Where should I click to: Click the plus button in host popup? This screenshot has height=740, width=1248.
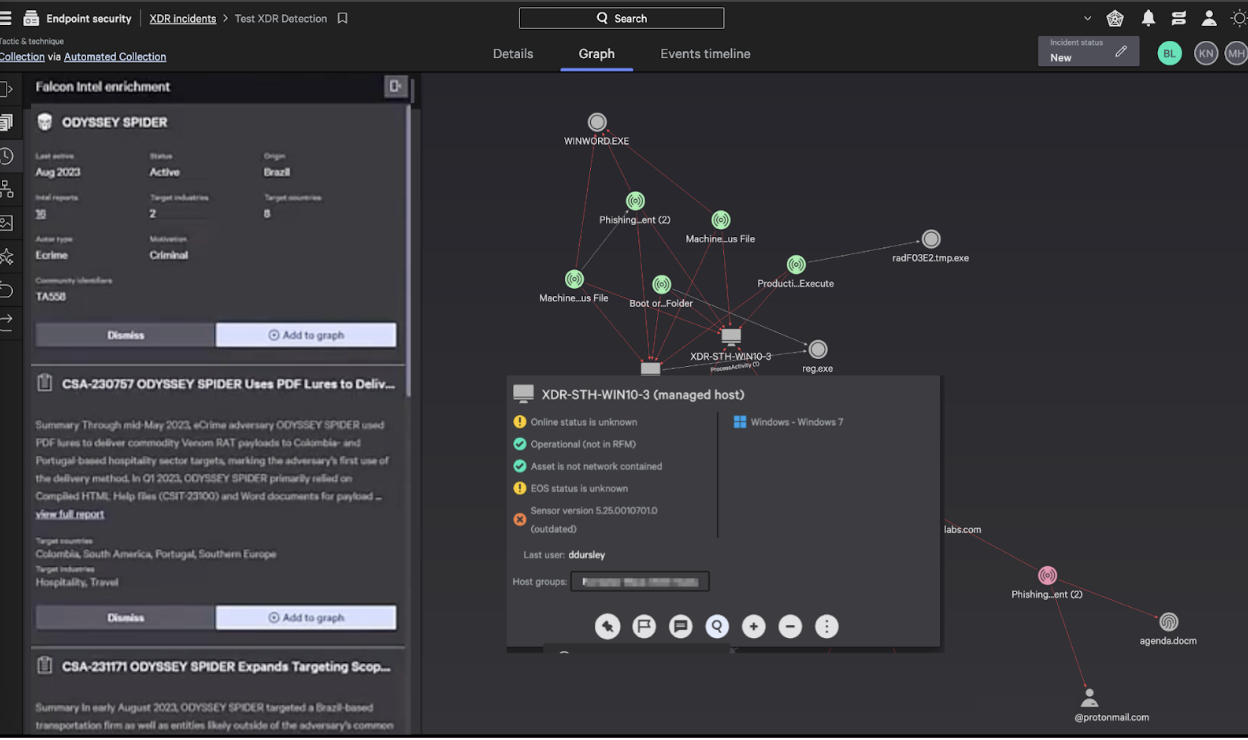(x=754, y=627)
